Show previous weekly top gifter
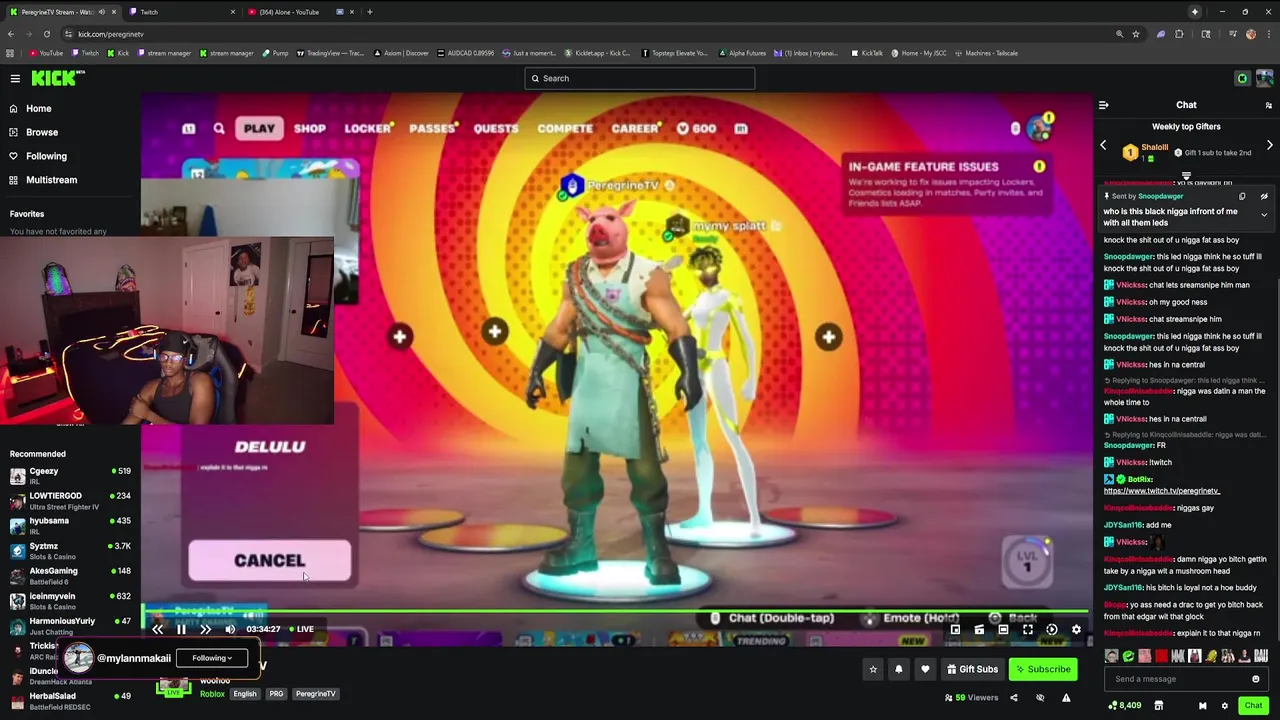1280x720 pixels. point(1104,145)
